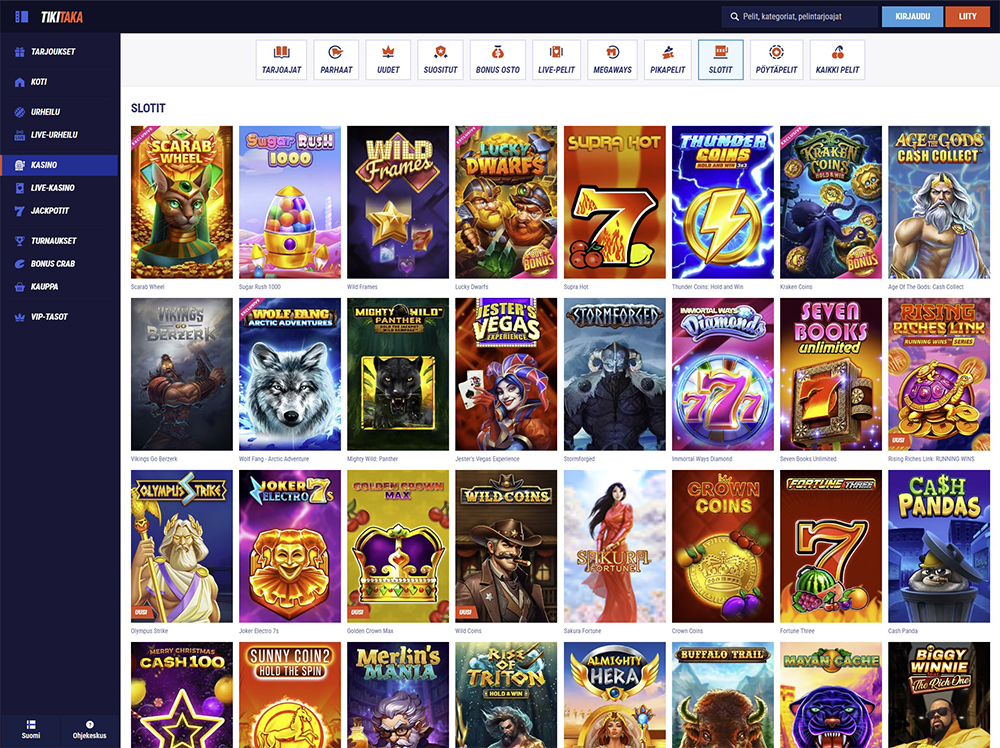Open the Crown Coins game thumbnail
1000x748 pixels.
point(723,546)
